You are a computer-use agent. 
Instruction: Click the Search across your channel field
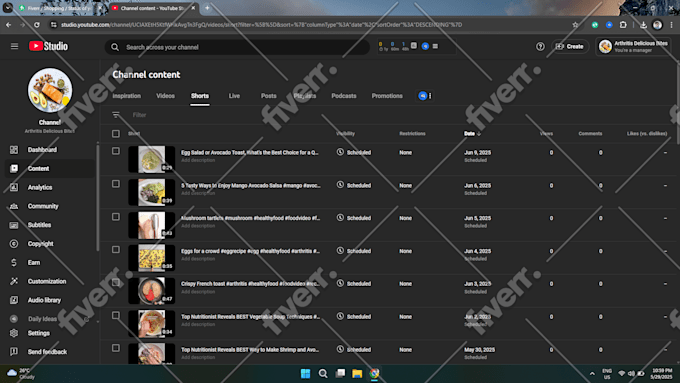237,47
